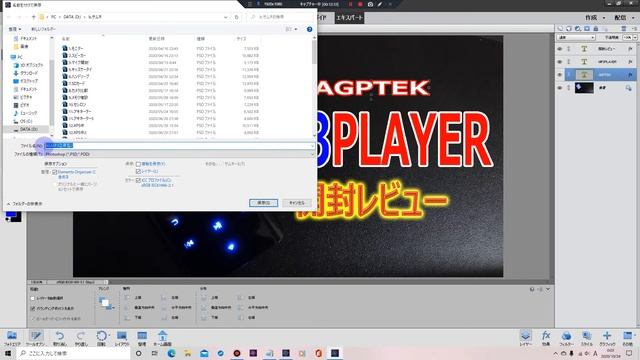Open the view options dropdown in dialog
640x360 pixels.
pos(296,29)
